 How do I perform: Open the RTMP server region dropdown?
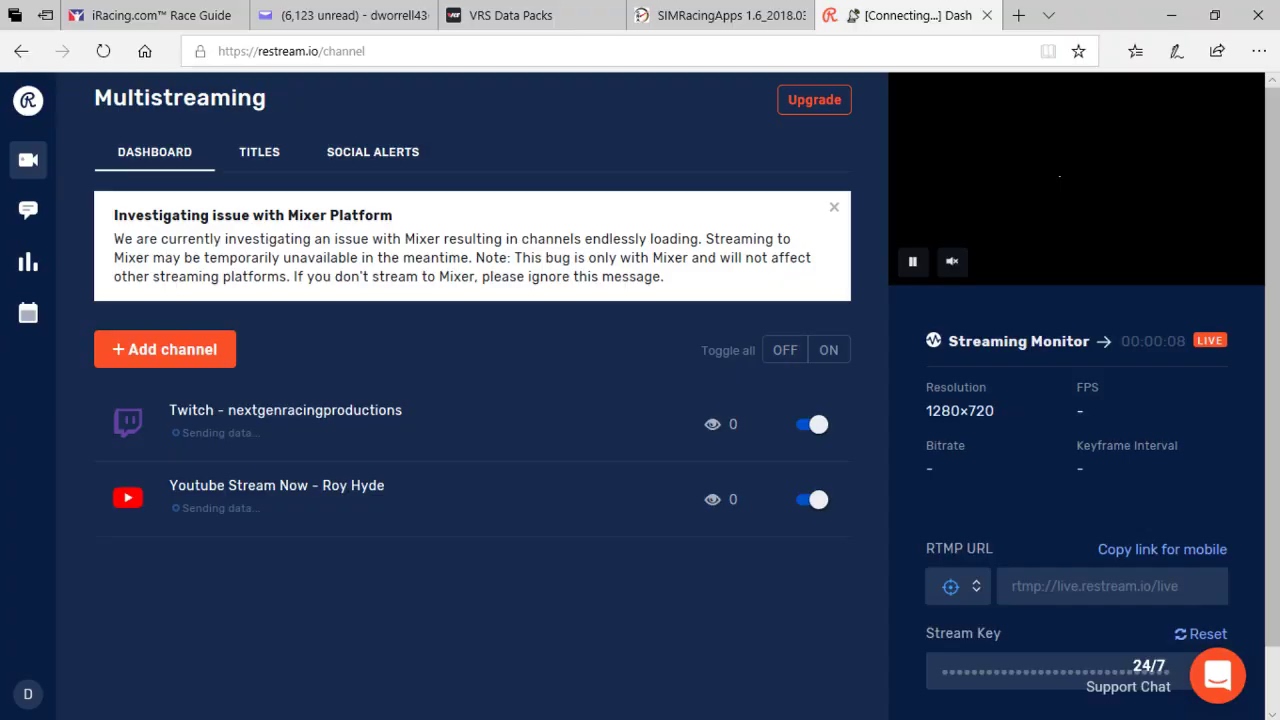(958, 586)
